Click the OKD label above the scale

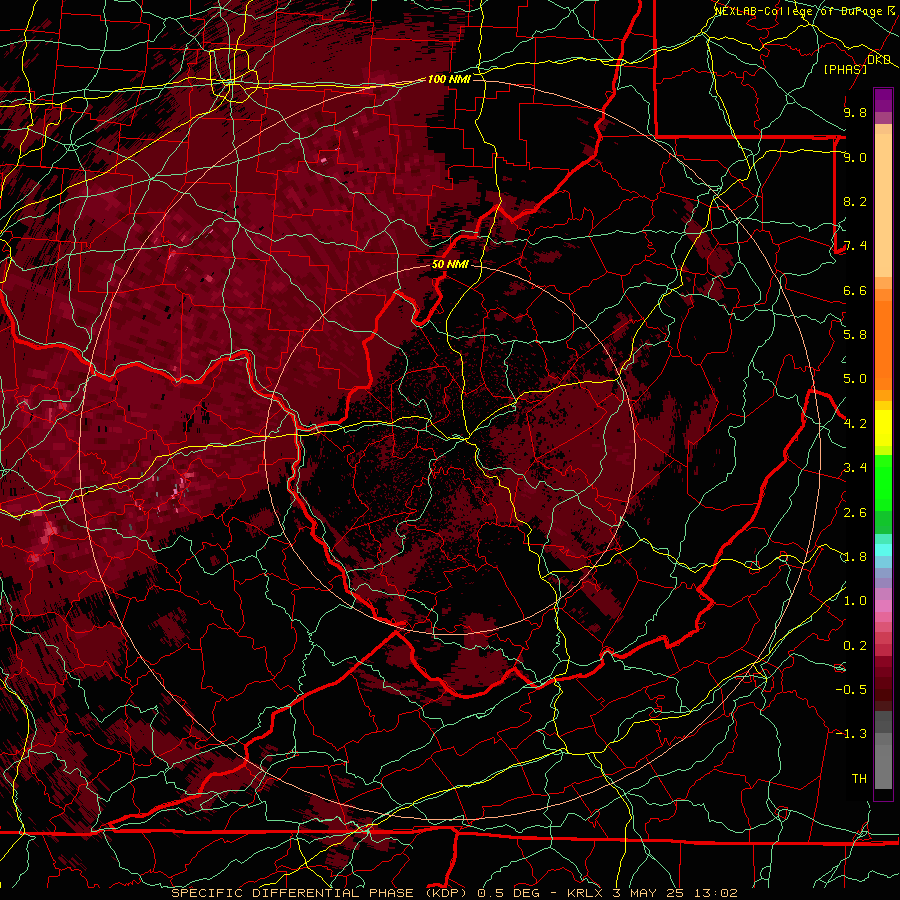pyautogui.click(x=879, y=60)
